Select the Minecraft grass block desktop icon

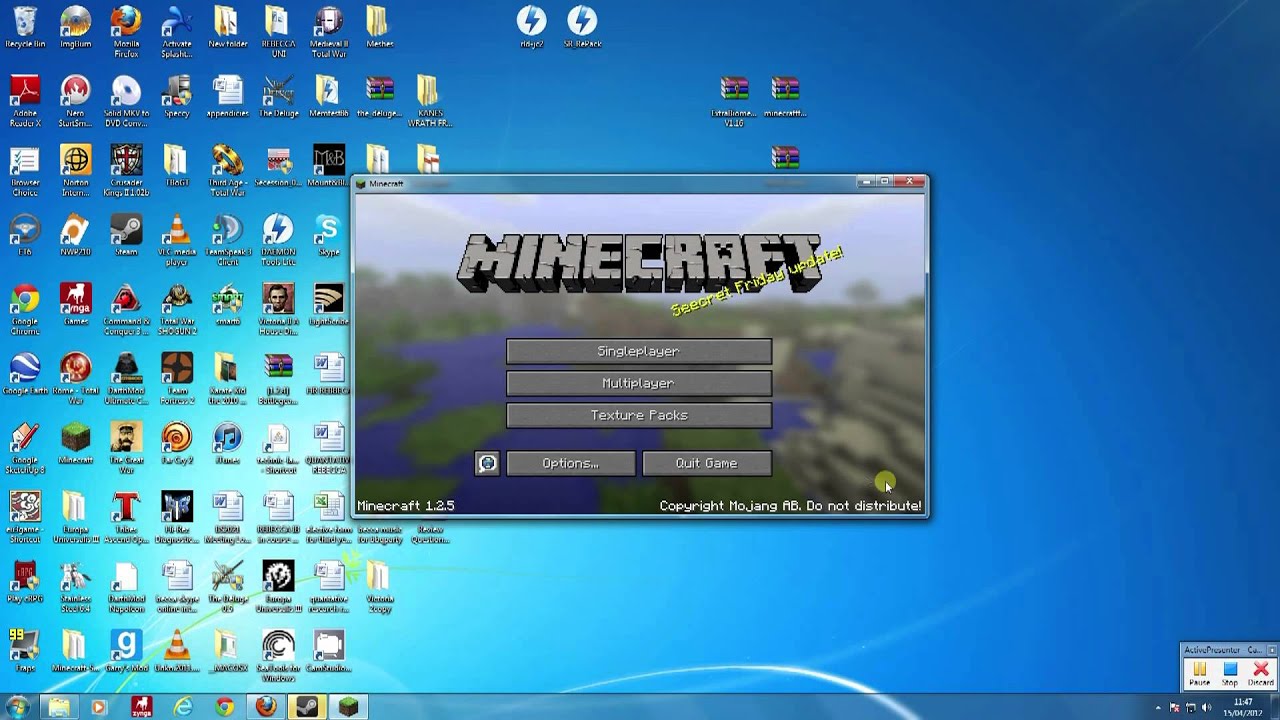click(x=75, y=443)
